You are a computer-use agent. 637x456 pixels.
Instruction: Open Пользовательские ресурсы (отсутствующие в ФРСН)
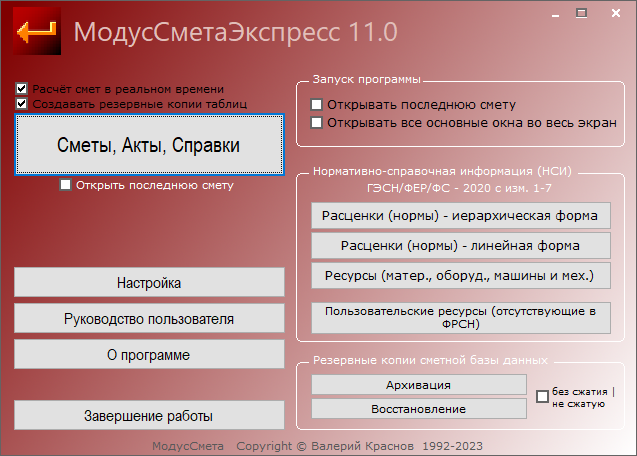click(x=461, y=318)
